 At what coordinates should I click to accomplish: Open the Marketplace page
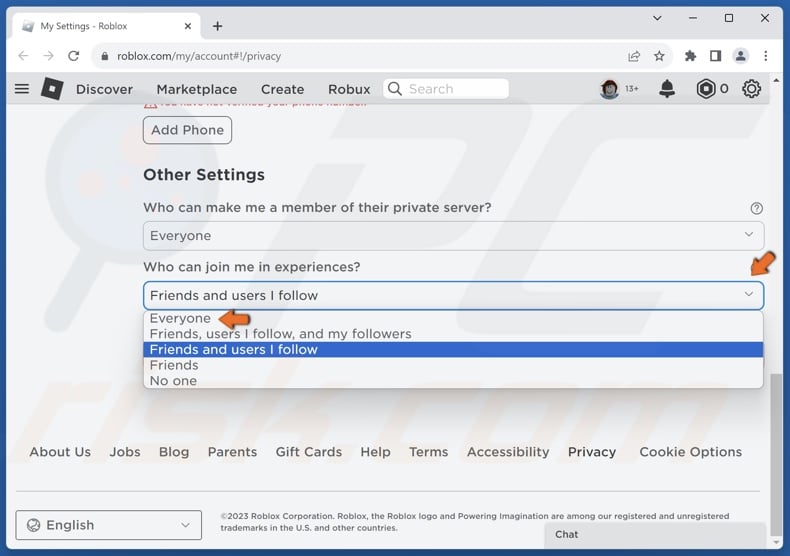[196, 89]
